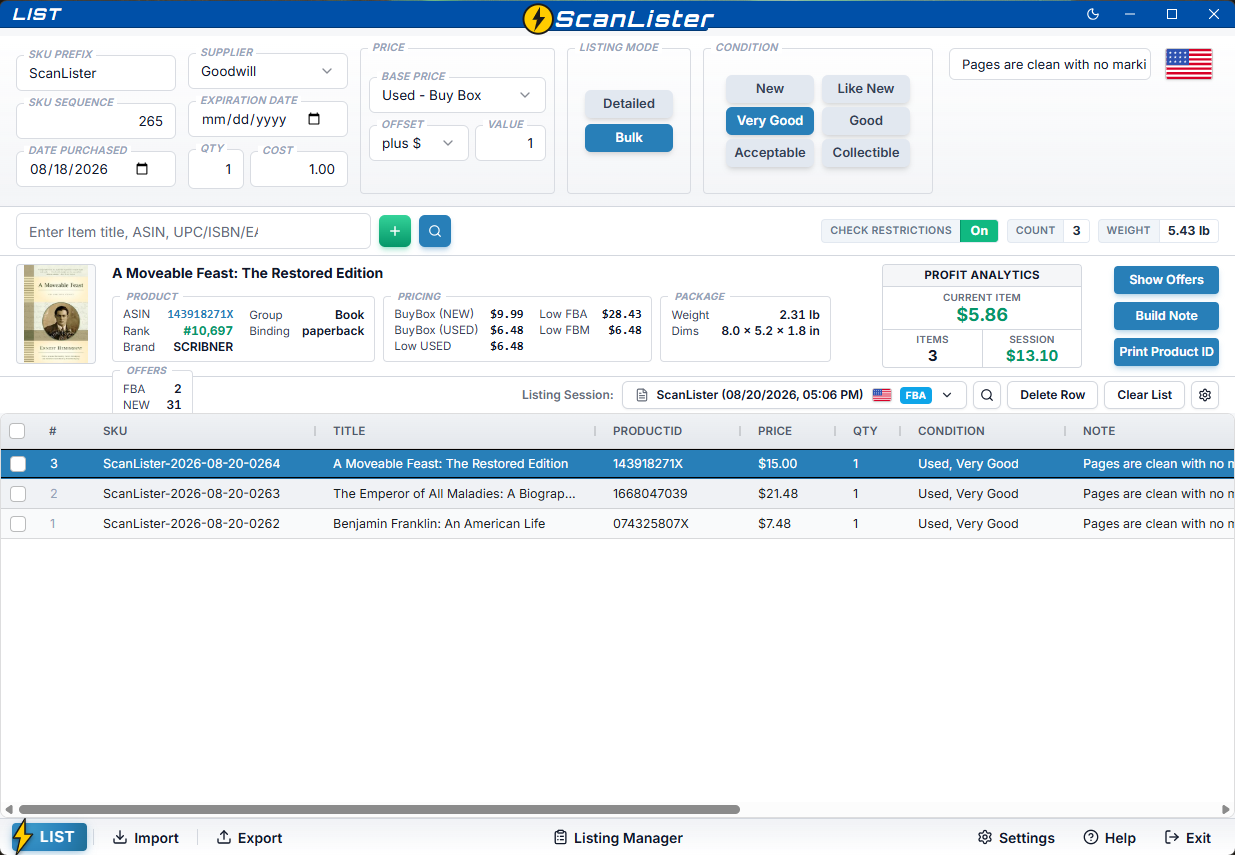Check the select-all header checkbox
This screenshot has height=855, width=1235.
tap(17, 431)
